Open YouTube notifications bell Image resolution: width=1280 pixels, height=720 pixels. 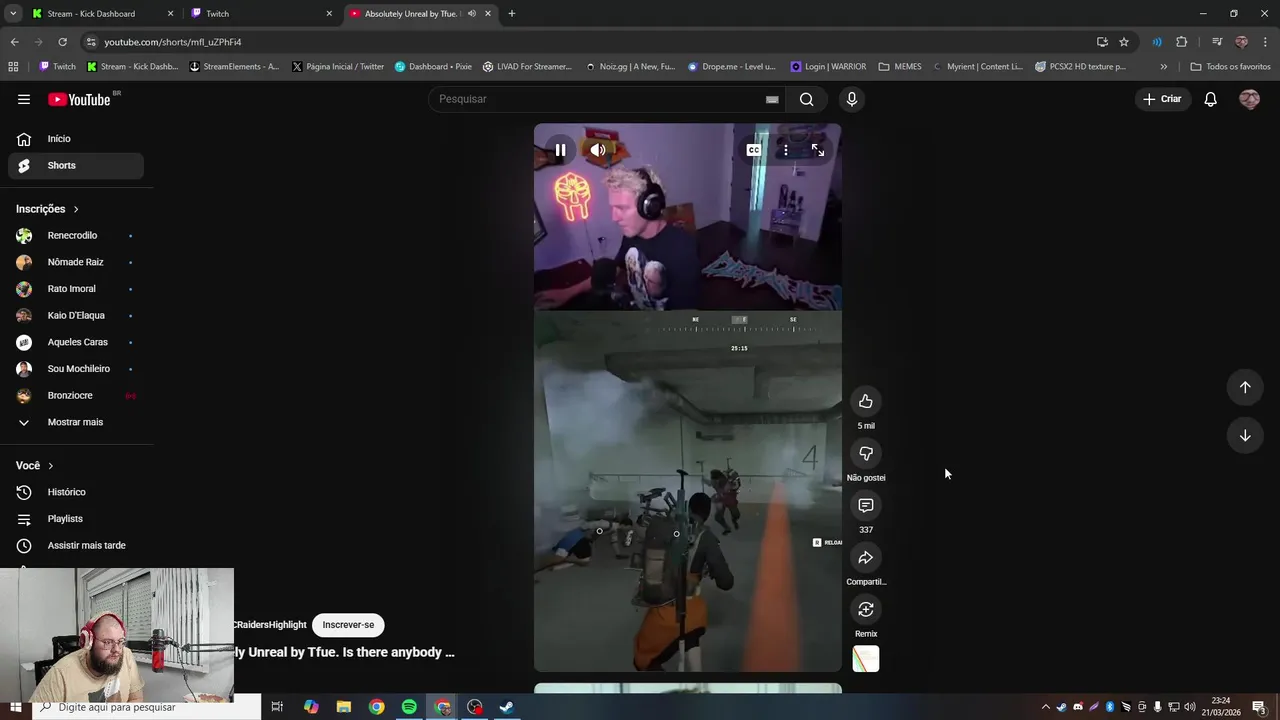1210,99
